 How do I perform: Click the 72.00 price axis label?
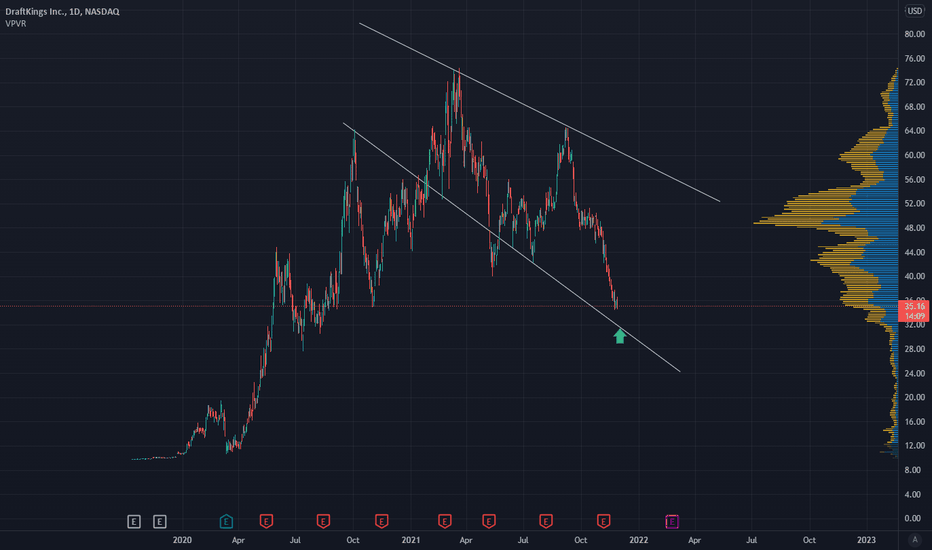pos(914,82)
